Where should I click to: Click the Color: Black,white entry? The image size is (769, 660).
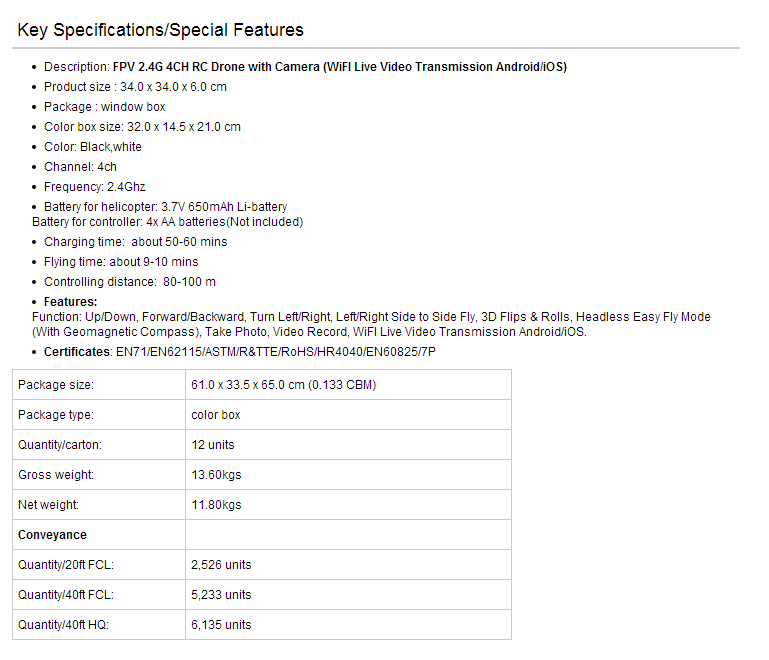click(x=93, y=147)
